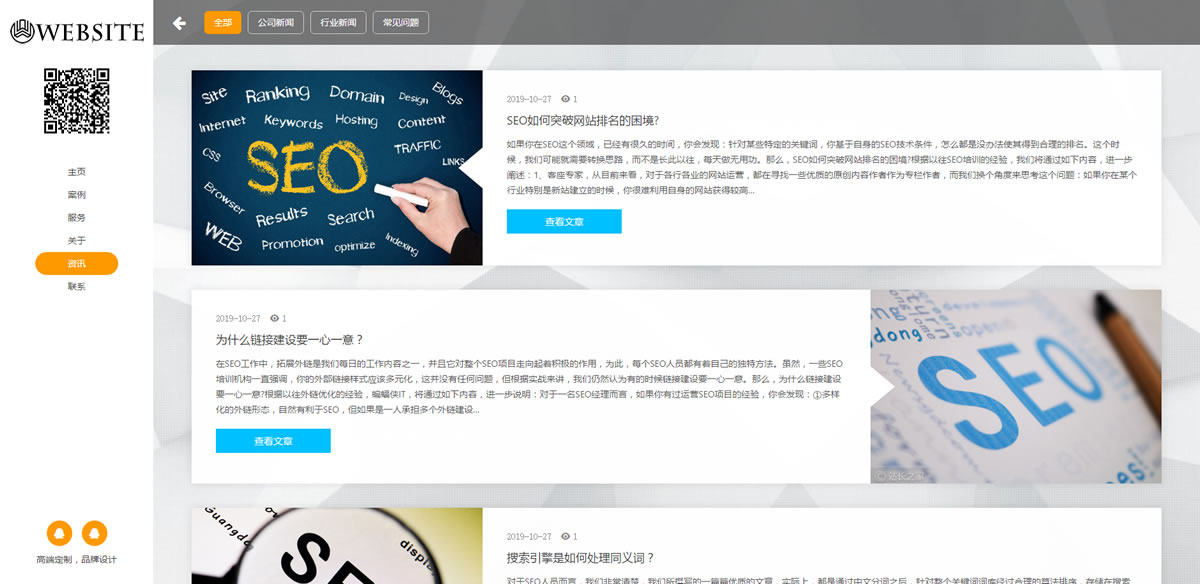This screenshot has height=584, width=1200.
Task: Open 联系 in the sidebar menu
Action: [x=77, y=287]
